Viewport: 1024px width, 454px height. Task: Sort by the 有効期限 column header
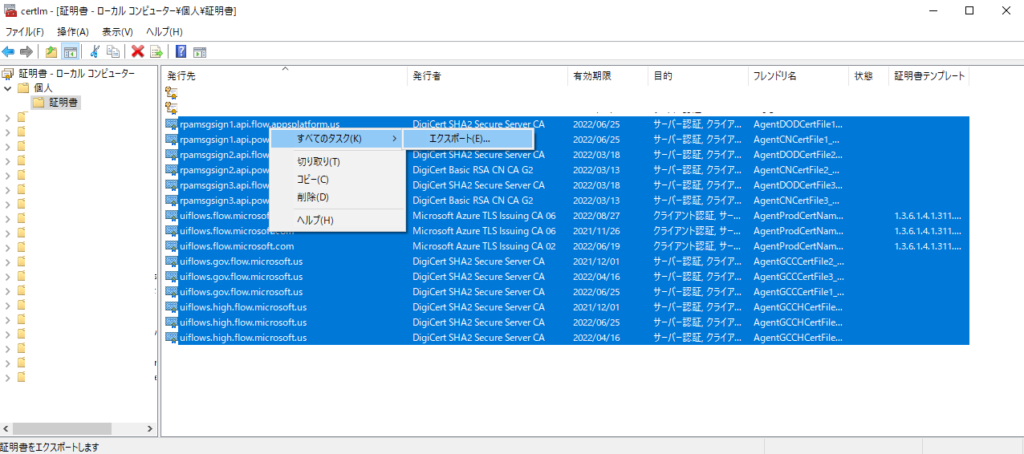[x=608, y=76]
